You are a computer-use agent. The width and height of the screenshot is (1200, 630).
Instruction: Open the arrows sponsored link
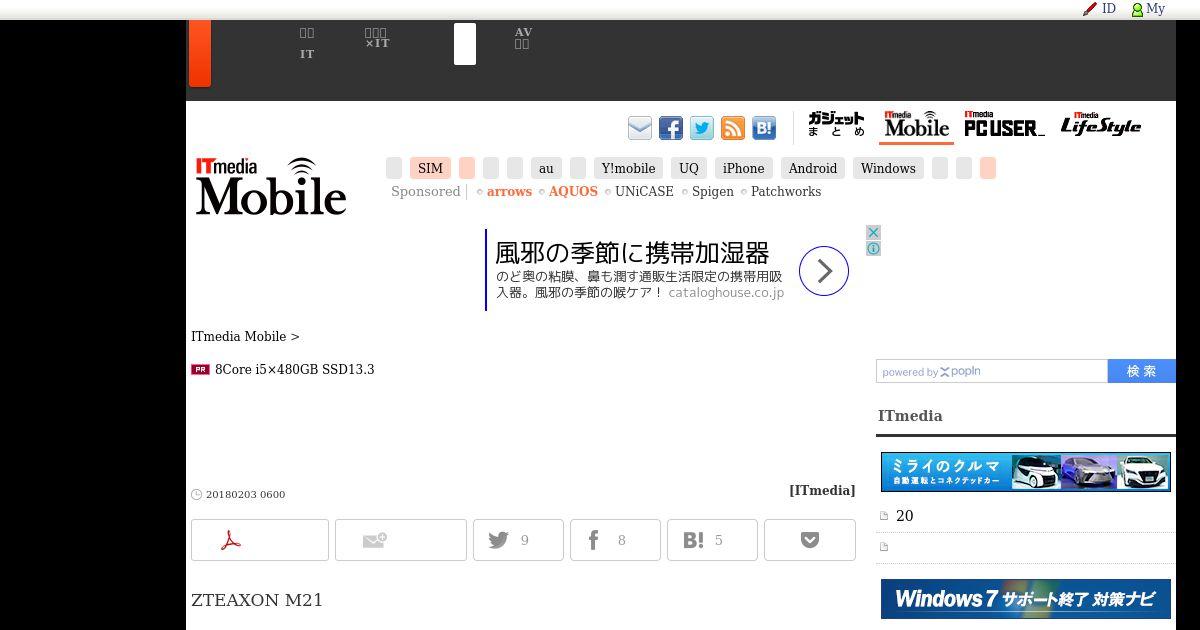(x=509, y=191)
